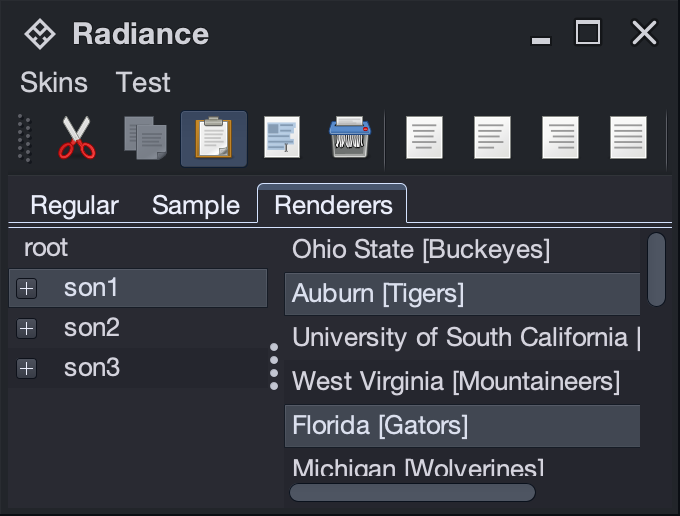Justify text using toolbar icon
Screen dimensions: 680x516
coord(628,138)
